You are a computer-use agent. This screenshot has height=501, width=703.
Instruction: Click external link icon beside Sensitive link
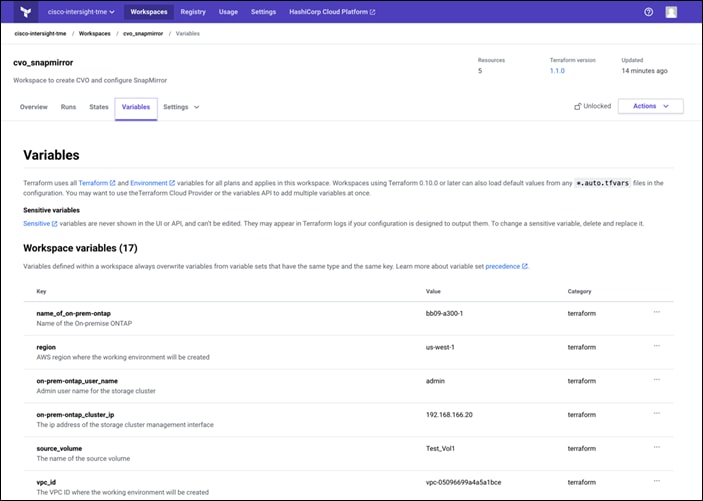[54, 224]
